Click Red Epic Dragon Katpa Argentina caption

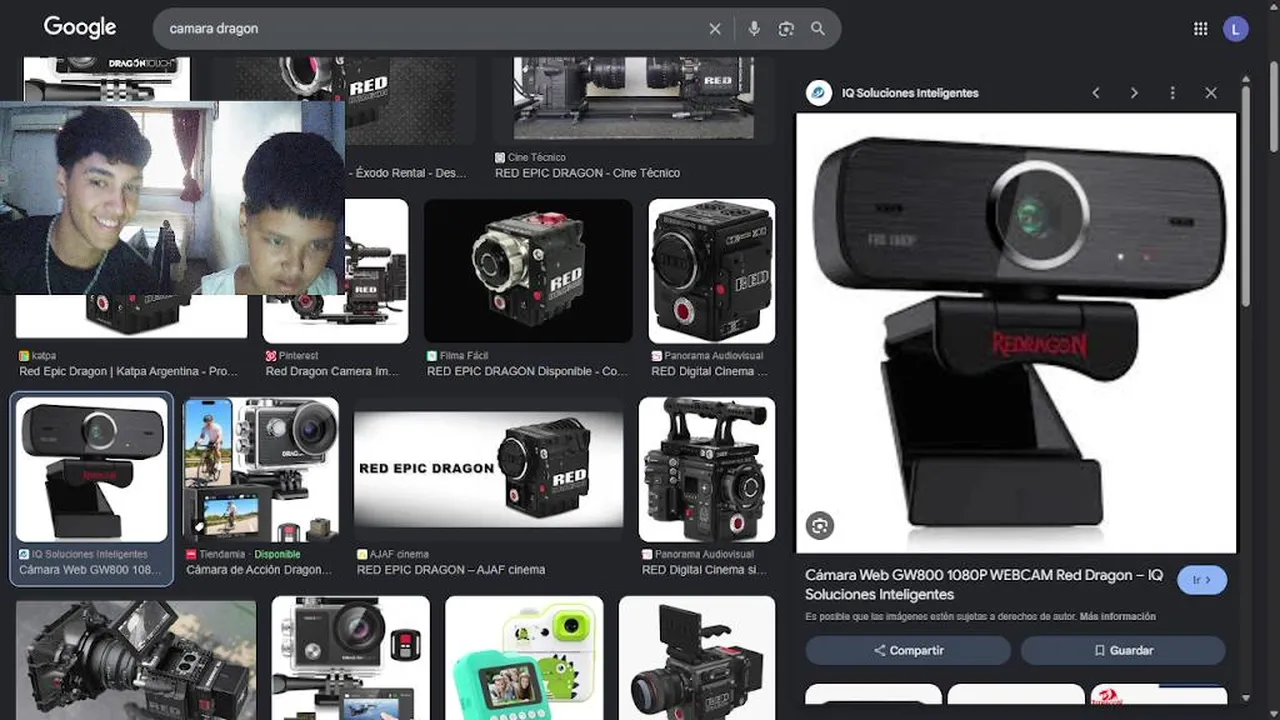(129, 371)
